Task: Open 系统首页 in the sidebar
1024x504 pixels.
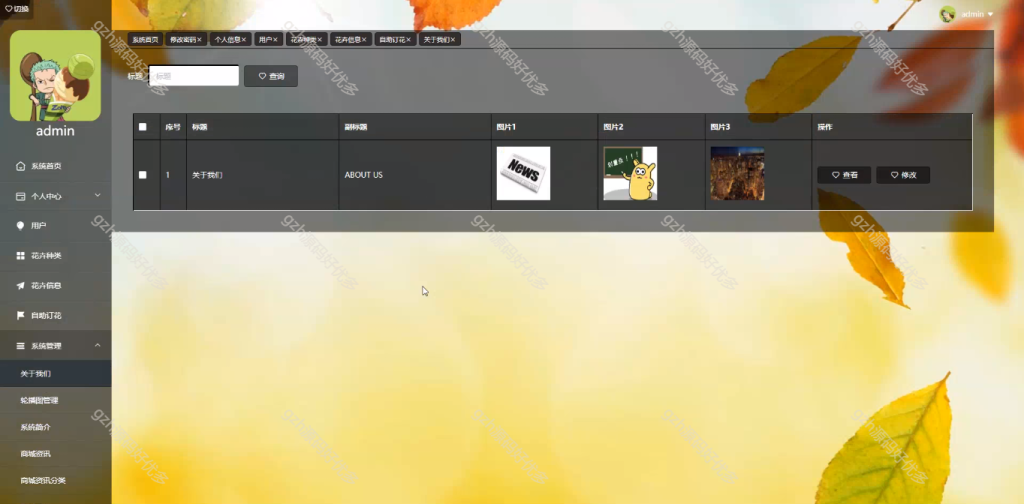Action: (x=56, y=166)
